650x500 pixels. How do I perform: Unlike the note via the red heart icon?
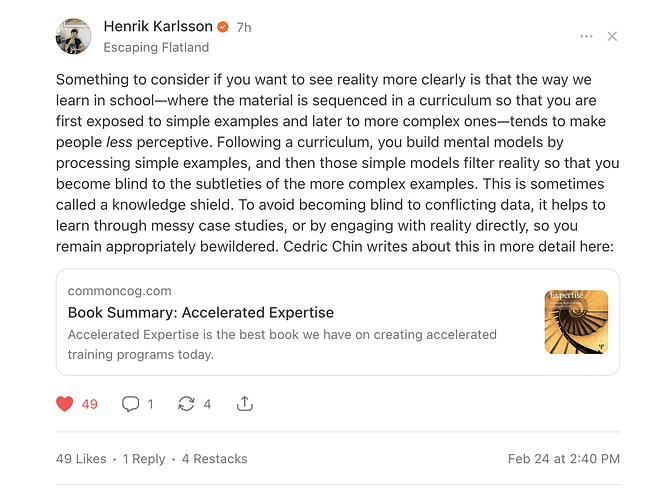[65, 404]
